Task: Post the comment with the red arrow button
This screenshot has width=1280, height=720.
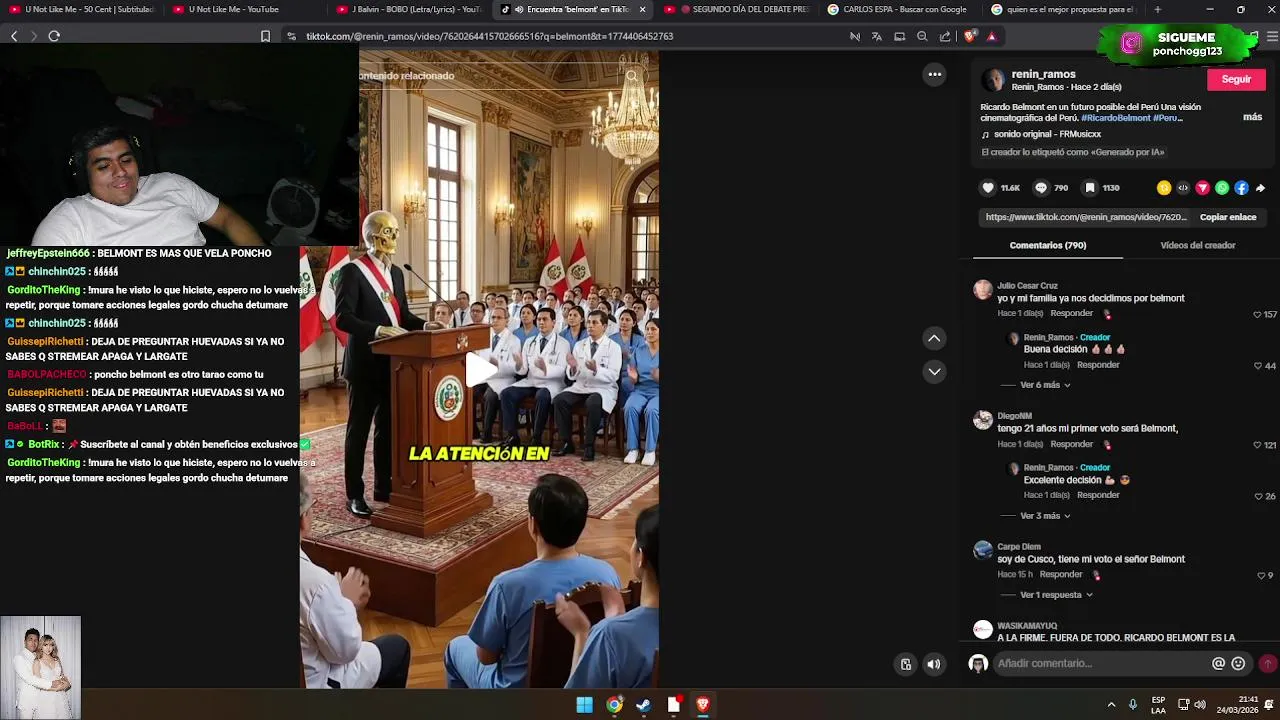Action: click(1268, 663)
